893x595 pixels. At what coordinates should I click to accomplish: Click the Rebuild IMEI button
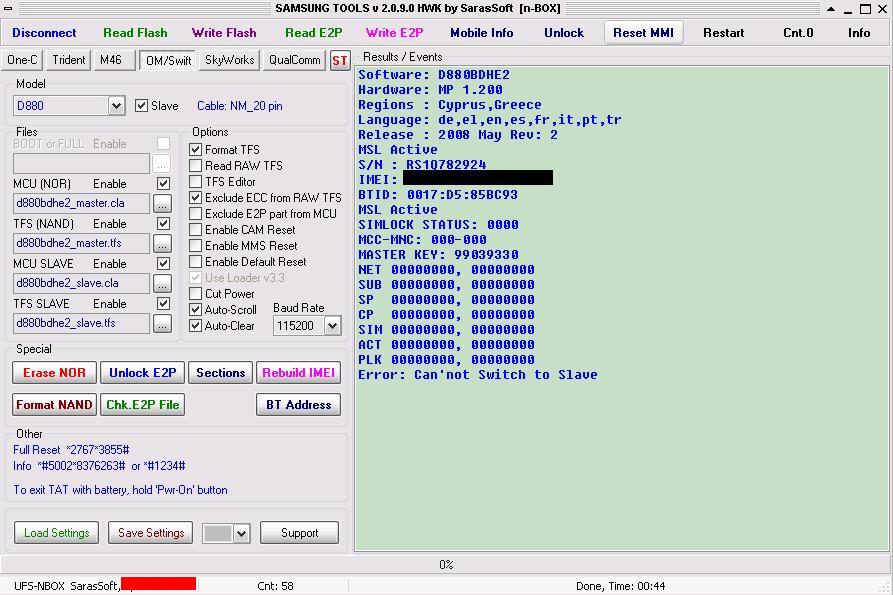(x=298, y=372)
